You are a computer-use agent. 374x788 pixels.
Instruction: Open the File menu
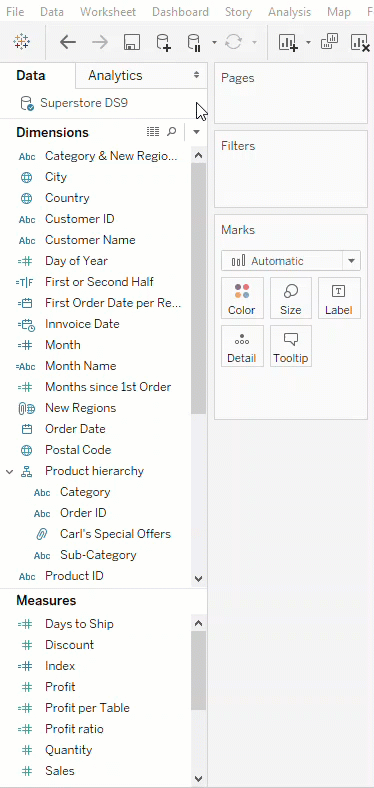tap(15, 12)
